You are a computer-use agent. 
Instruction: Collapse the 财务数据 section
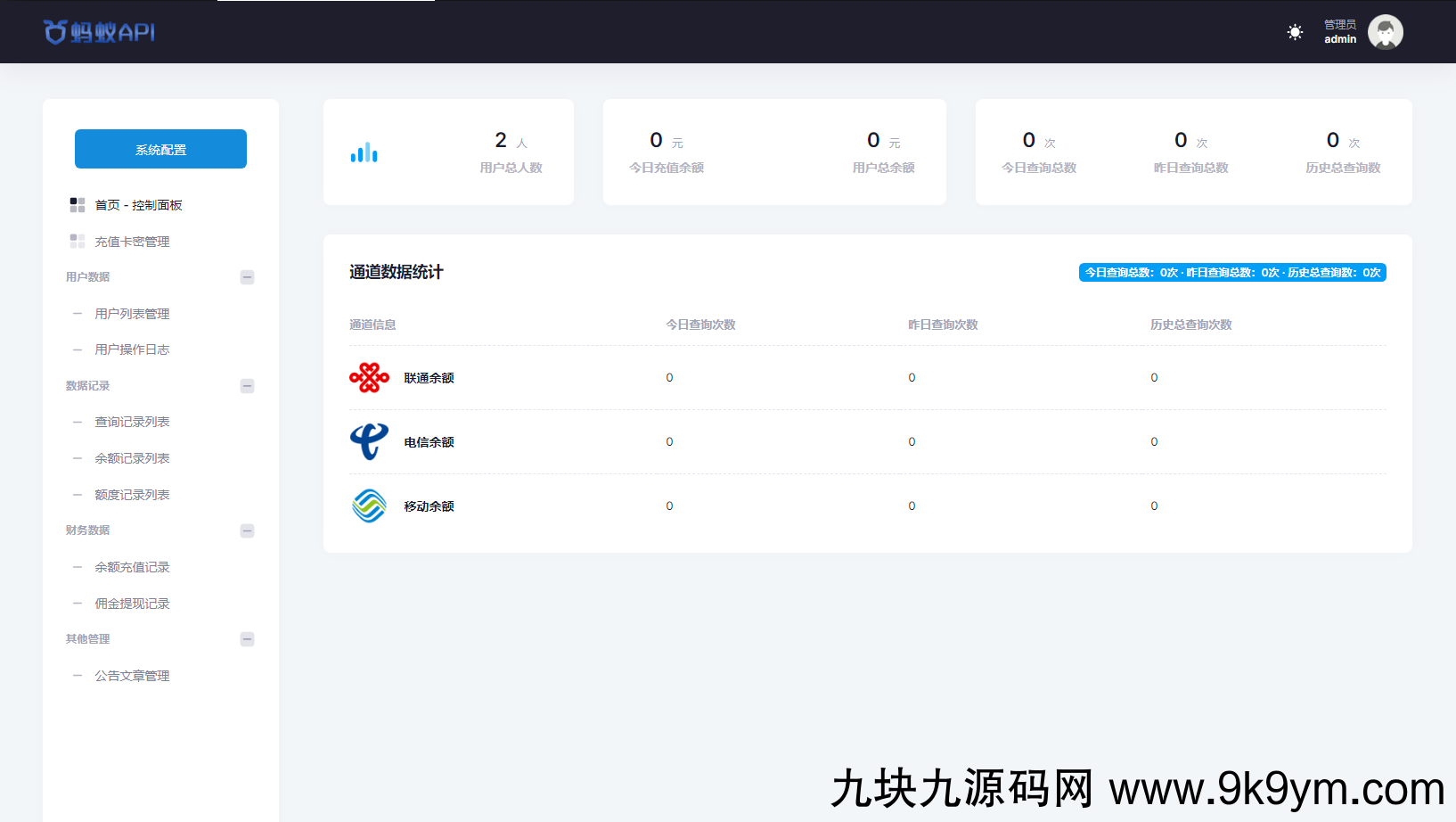(248, 530)
